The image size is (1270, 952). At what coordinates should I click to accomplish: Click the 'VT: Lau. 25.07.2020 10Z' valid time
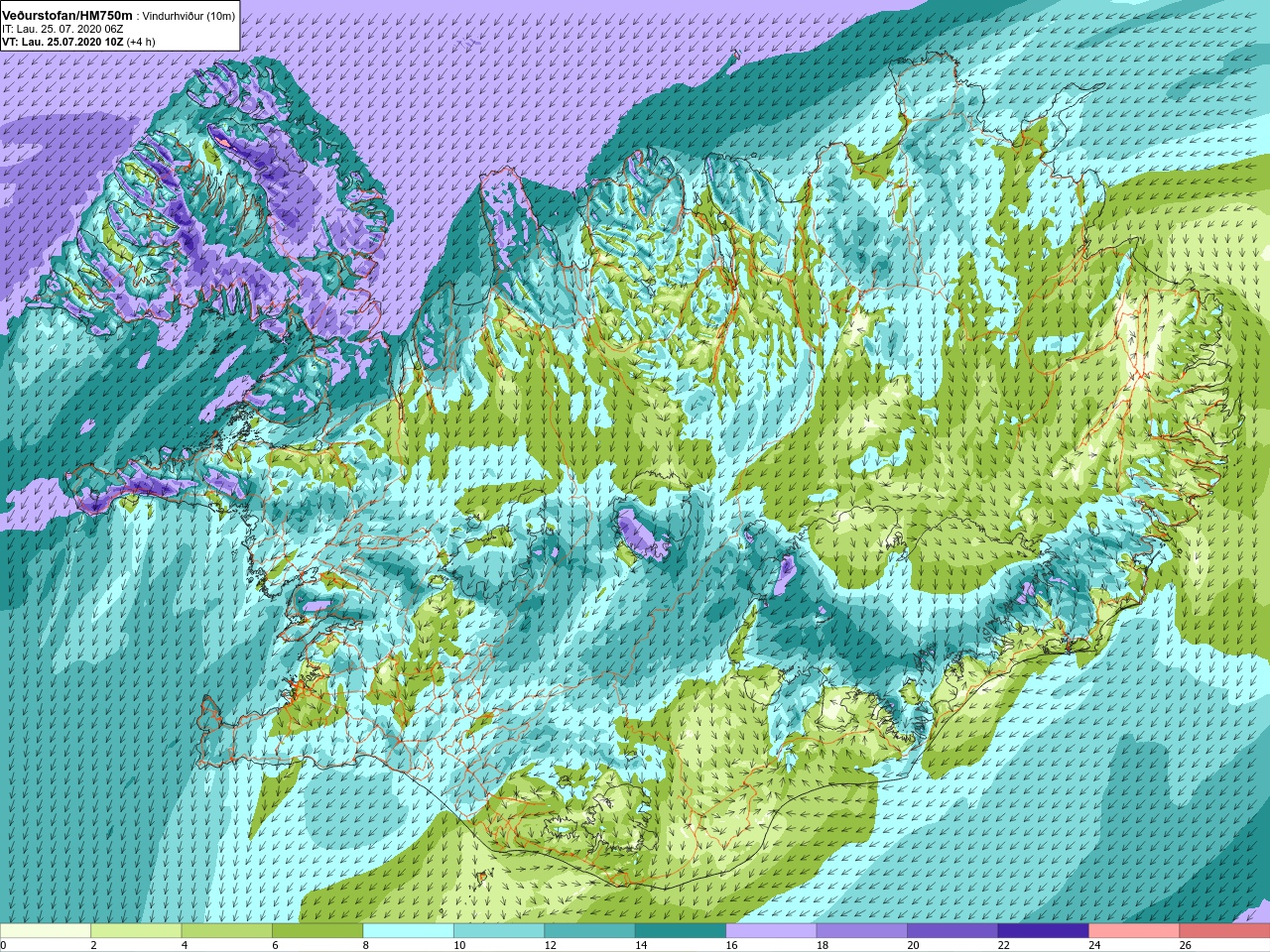62,42
